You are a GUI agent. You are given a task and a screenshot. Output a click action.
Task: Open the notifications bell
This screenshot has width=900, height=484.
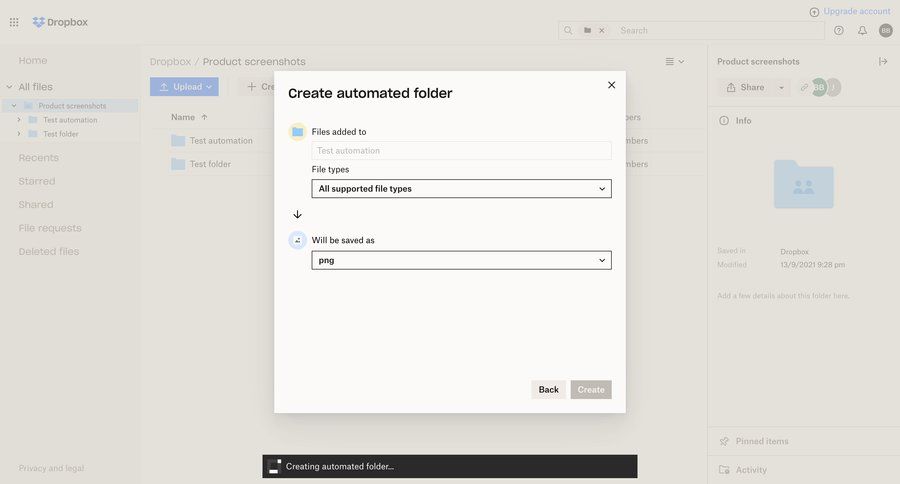[862, 30]
